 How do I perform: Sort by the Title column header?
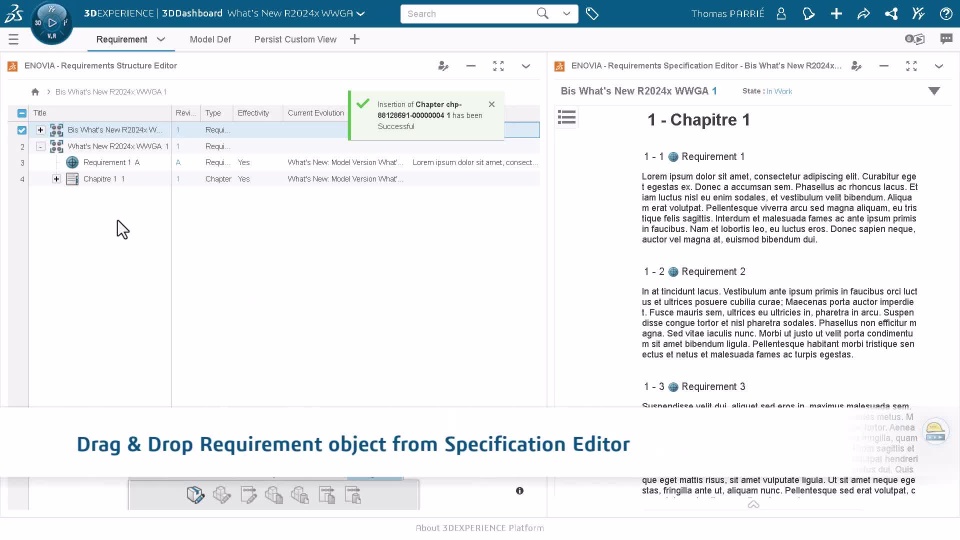pyautogui.click(x=40, y=113)
